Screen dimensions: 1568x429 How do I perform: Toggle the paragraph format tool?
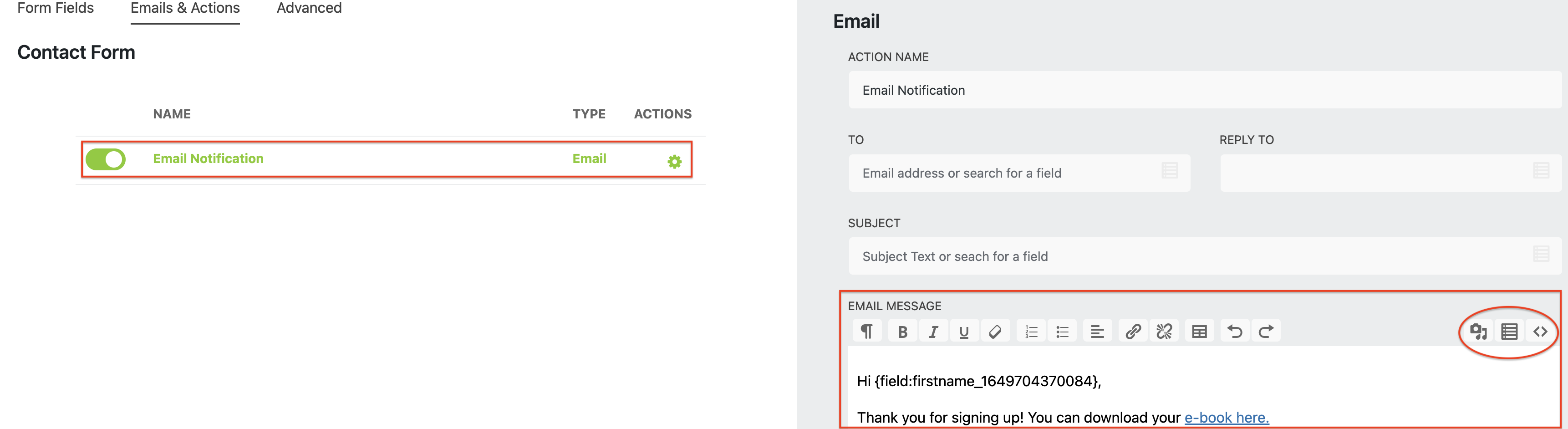coord(867,331)
